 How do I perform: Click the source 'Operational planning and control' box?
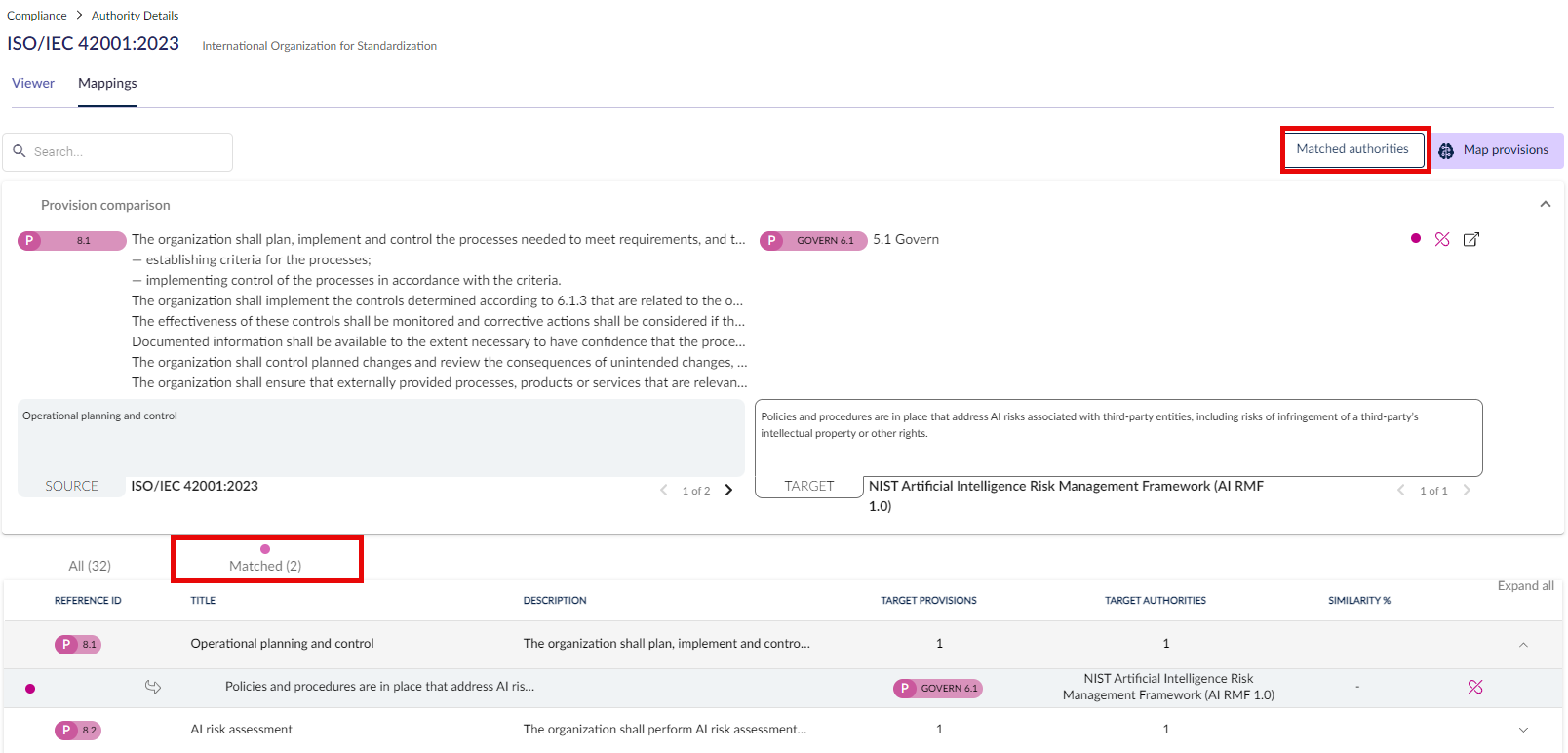(381, 437)
